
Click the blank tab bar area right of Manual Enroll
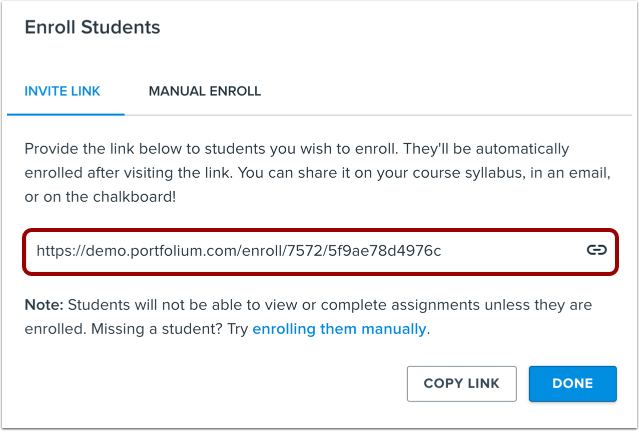[450, 91]
